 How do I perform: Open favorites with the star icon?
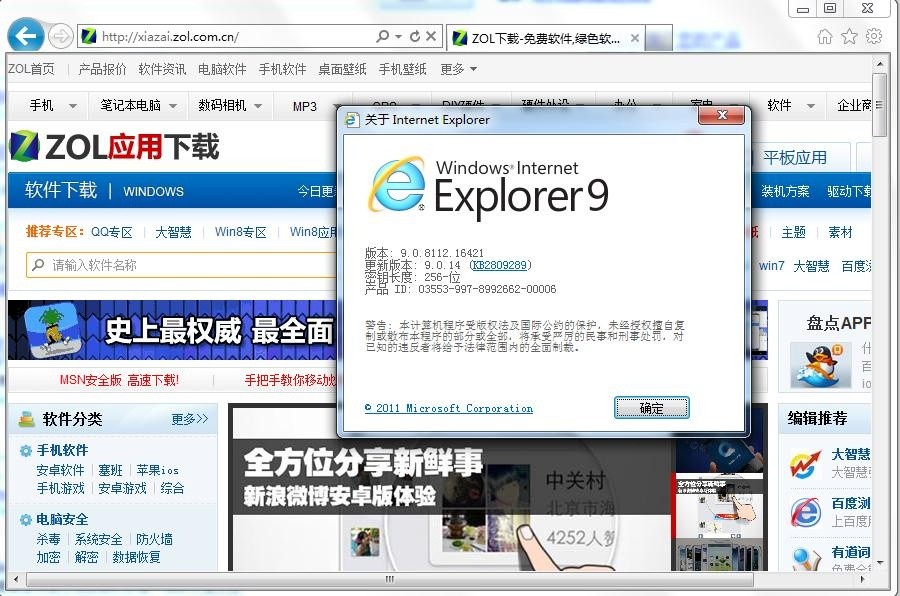click(x=850, y=34)
